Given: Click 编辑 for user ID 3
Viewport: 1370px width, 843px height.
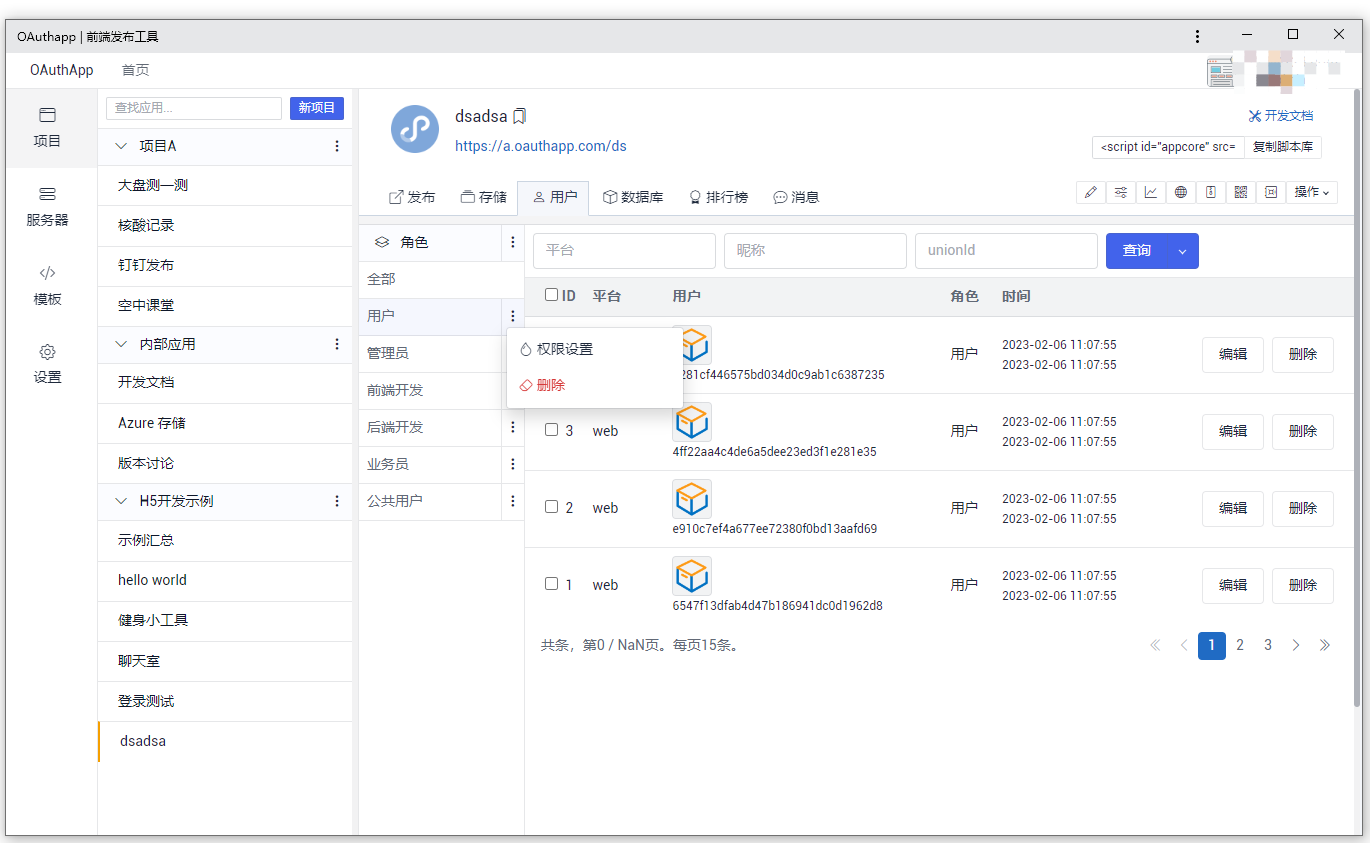Looking at the screenshot, I should [x=1233, y=431].
